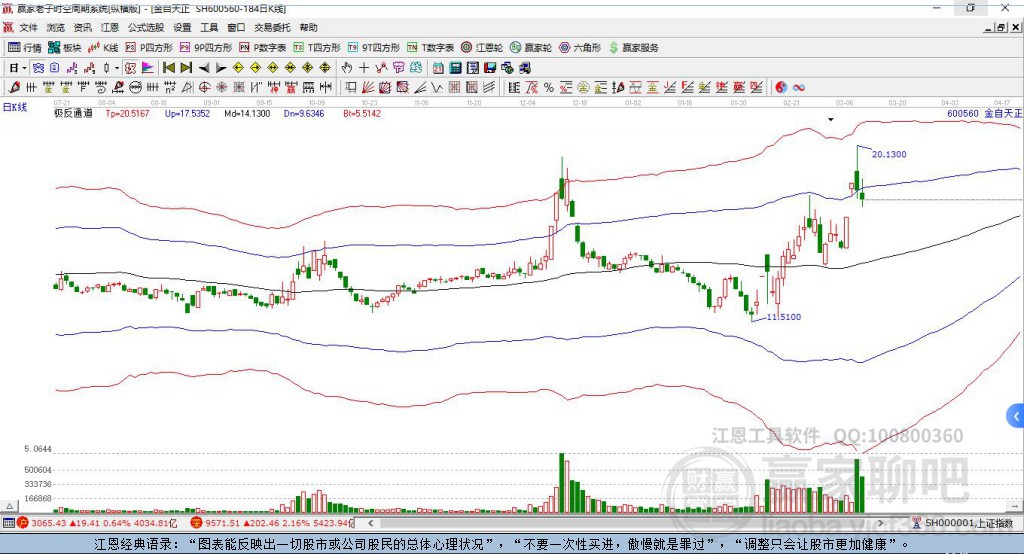
Task: Open the 行情 quotes view
Action: 25,48
